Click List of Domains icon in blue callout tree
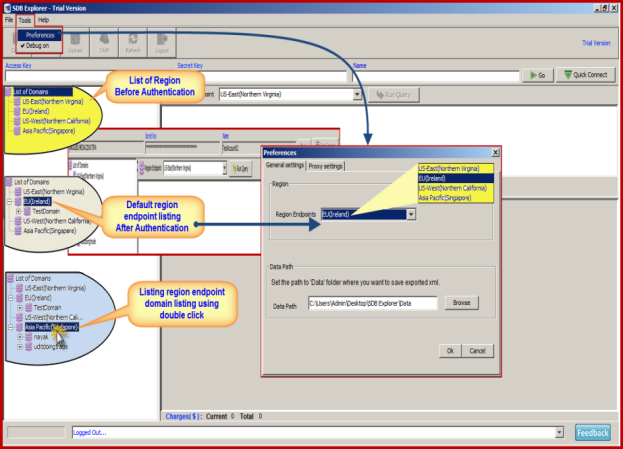This screenshot has height=449, width=623. [10, 279]
